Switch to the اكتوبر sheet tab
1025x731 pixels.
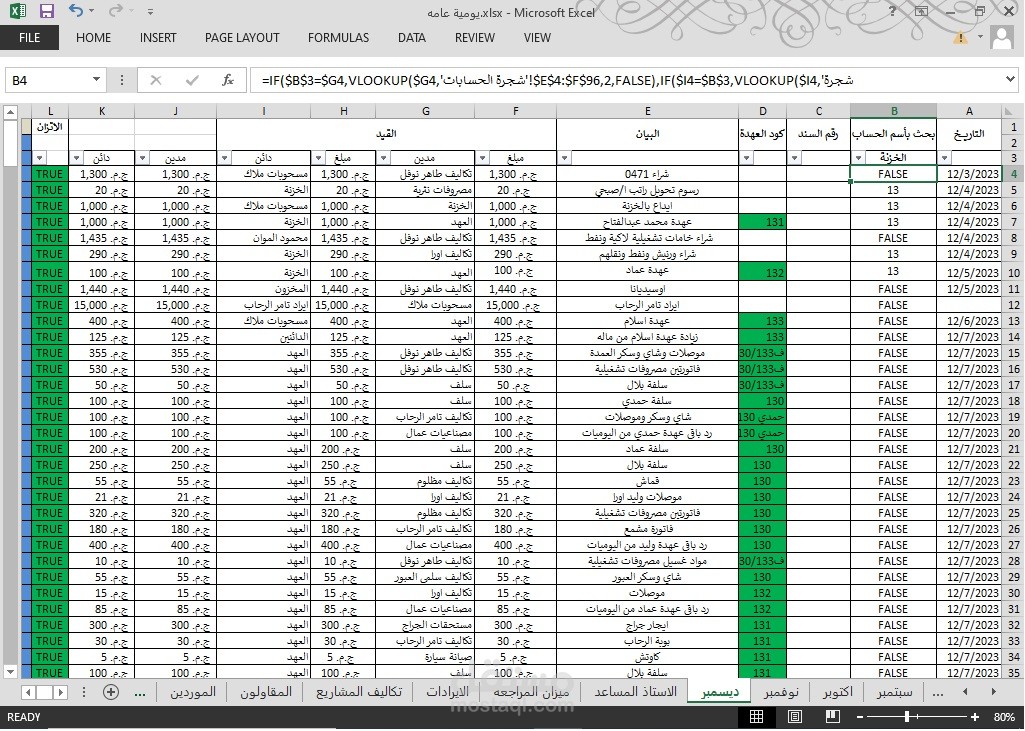tap(837, 692)
